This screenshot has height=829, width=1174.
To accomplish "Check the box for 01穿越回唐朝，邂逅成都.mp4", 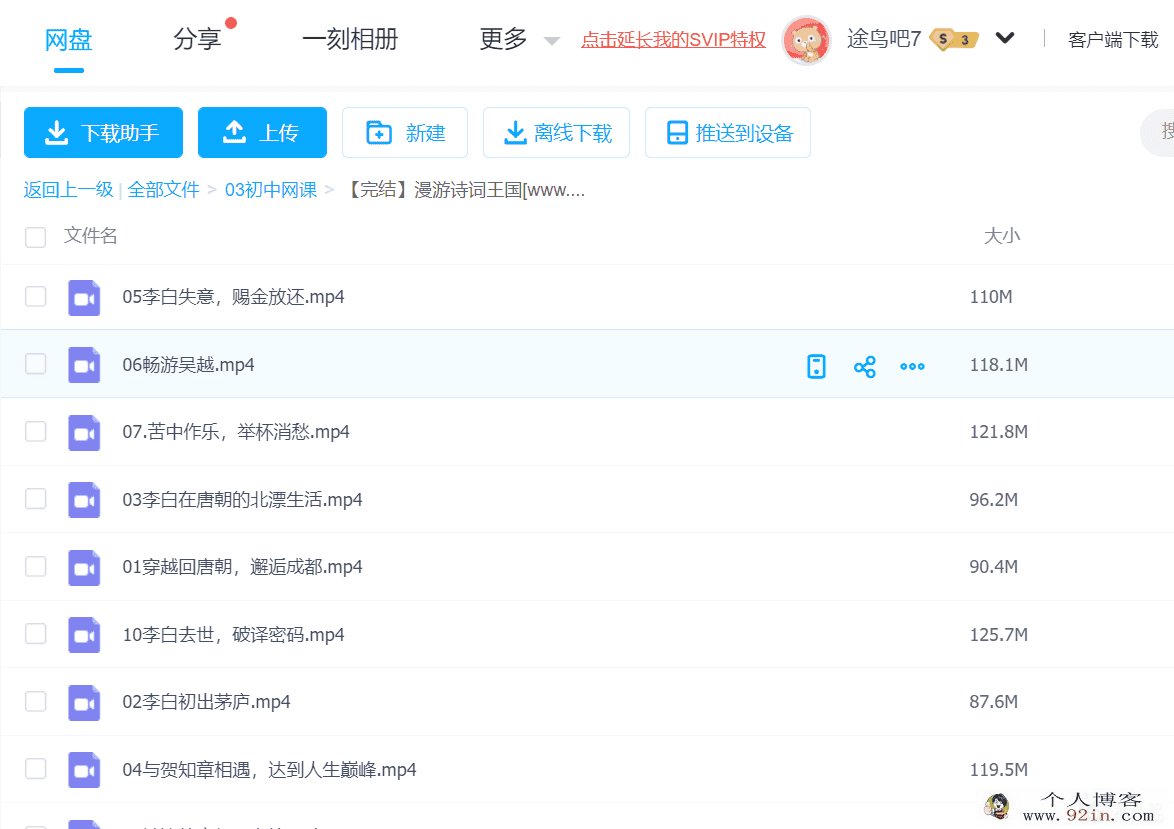I will 35,566.
